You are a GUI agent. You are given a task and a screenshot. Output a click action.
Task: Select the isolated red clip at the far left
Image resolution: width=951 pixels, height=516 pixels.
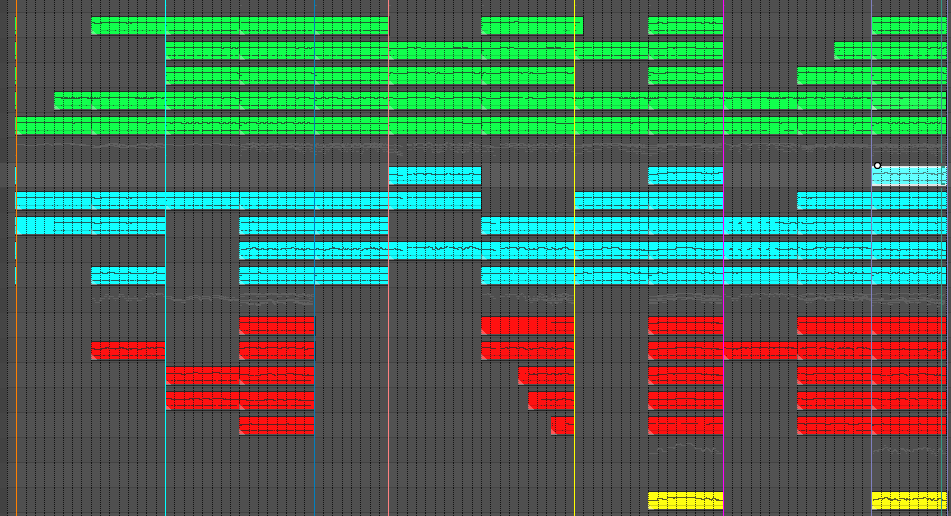128,351
